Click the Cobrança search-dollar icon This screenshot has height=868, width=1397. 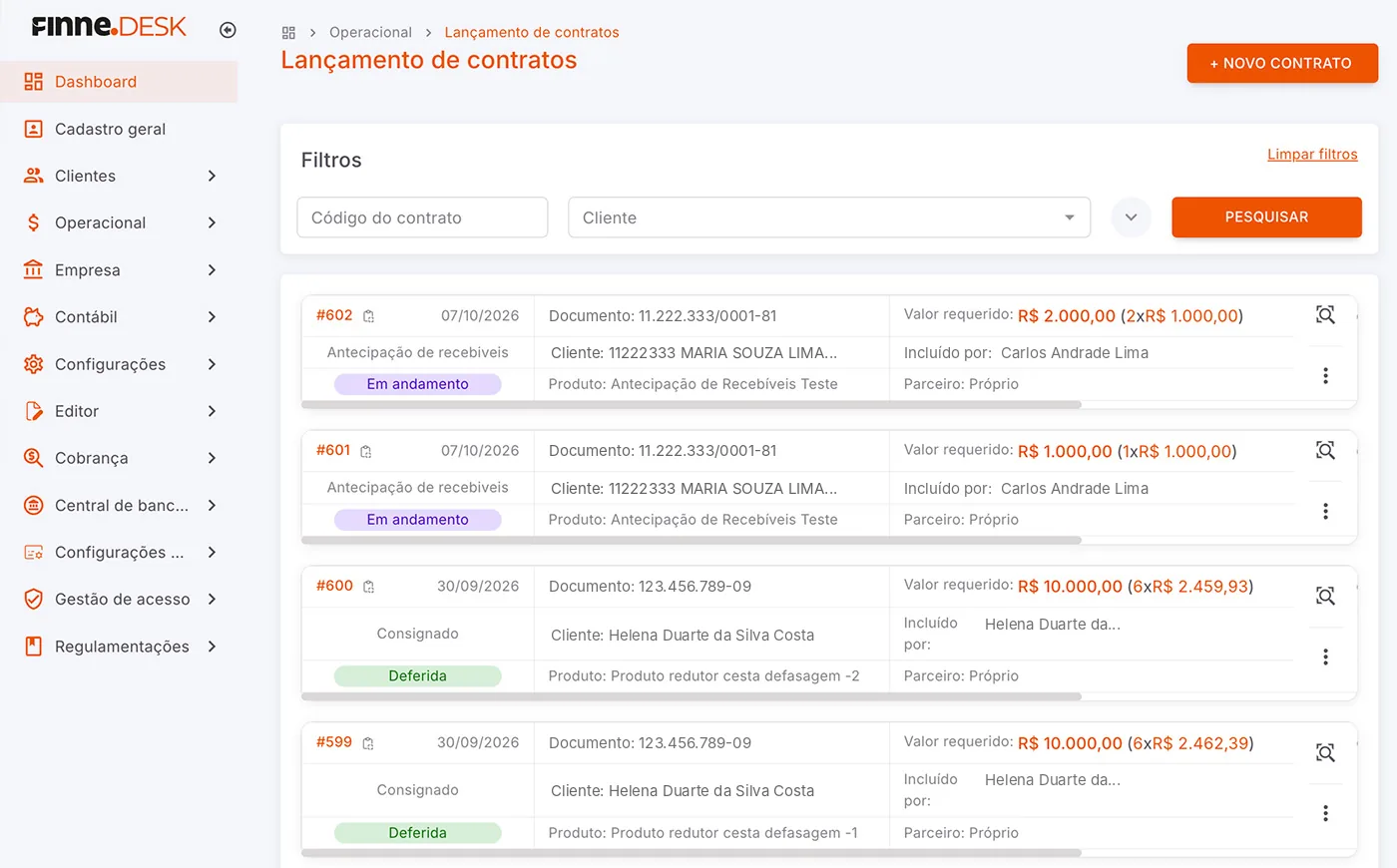pyautogui.click(x=33, y=458)
